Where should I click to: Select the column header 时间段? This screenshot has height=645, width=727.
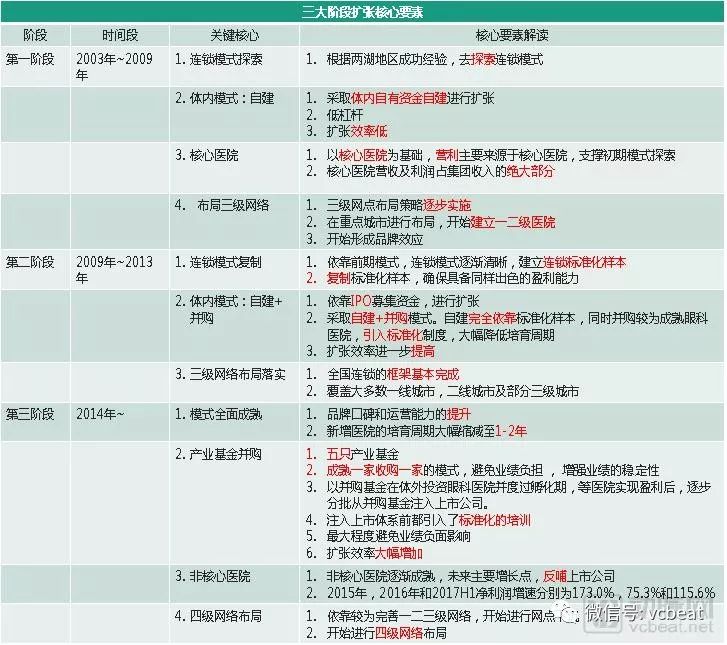(x=120, y=35)
